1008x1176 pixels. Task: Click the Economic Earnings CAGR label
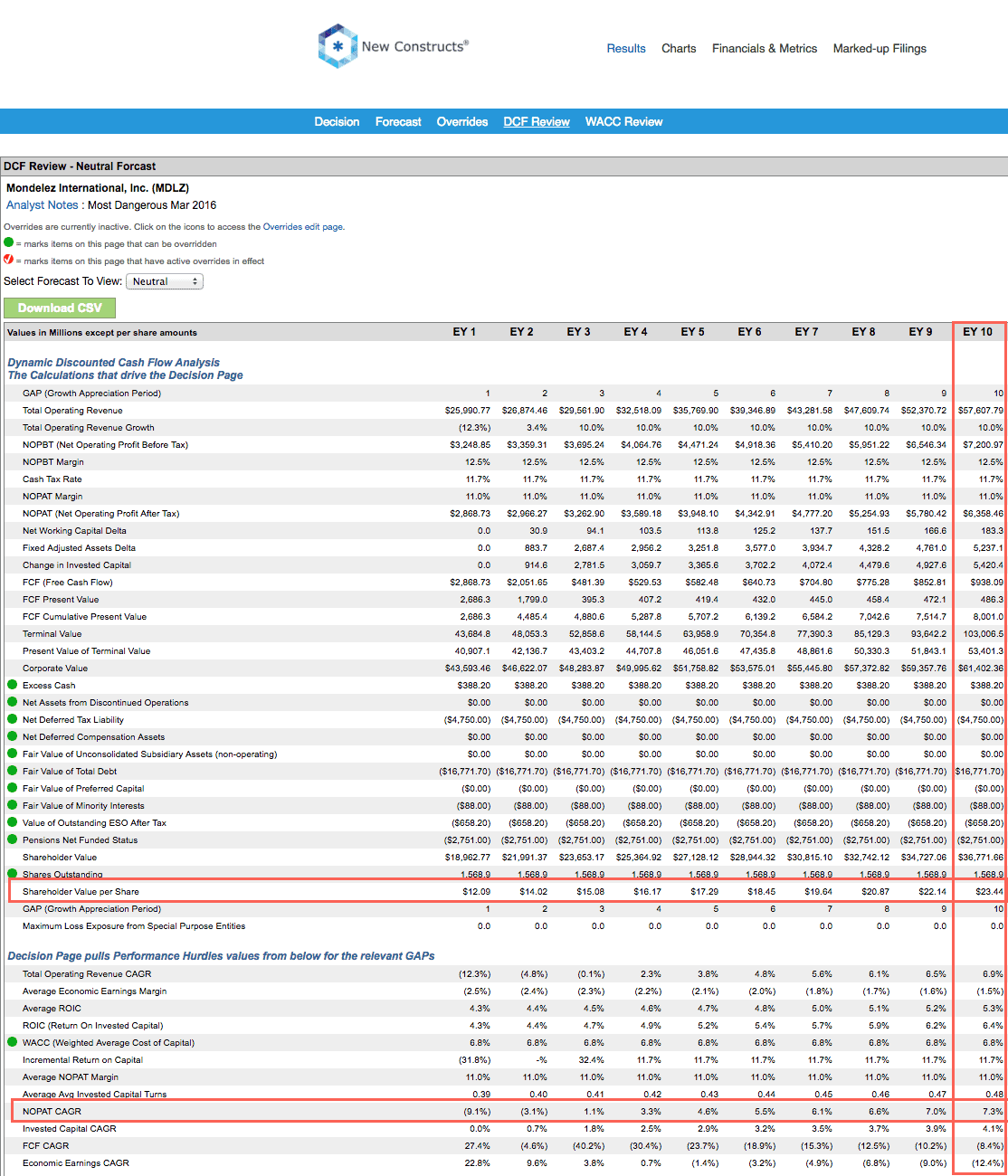[76, 1163]
